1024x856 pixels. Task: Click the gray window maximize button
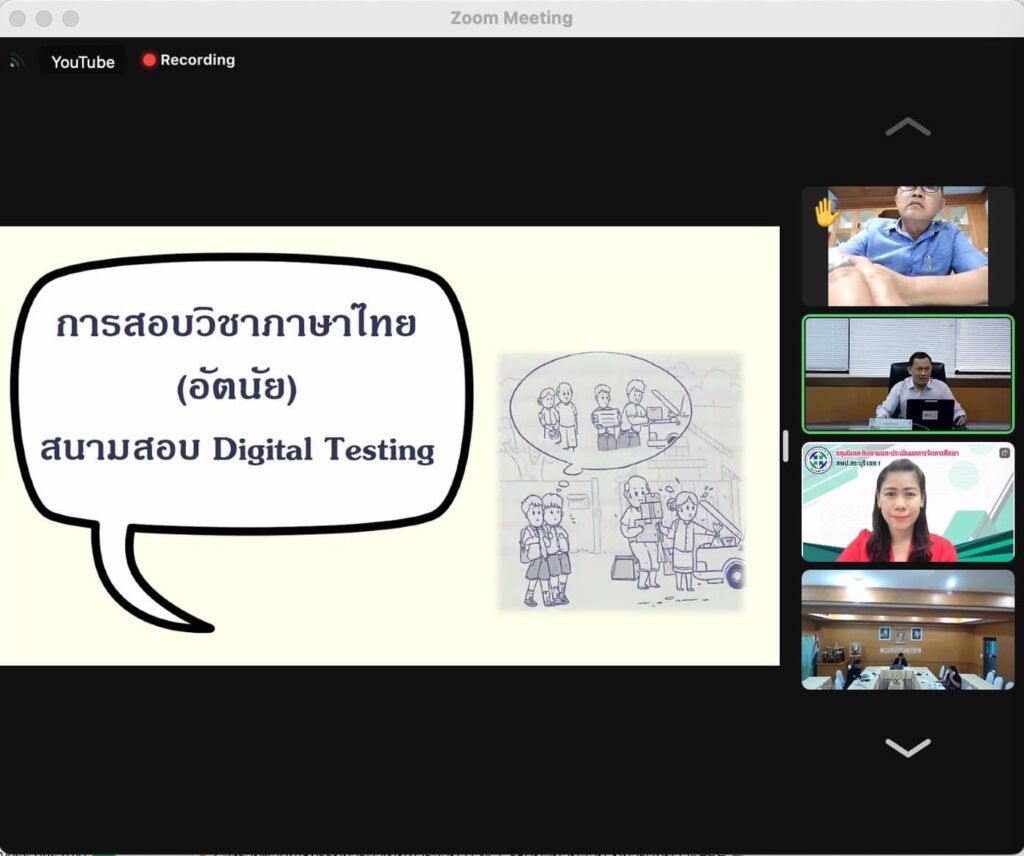tap(70, 18)
